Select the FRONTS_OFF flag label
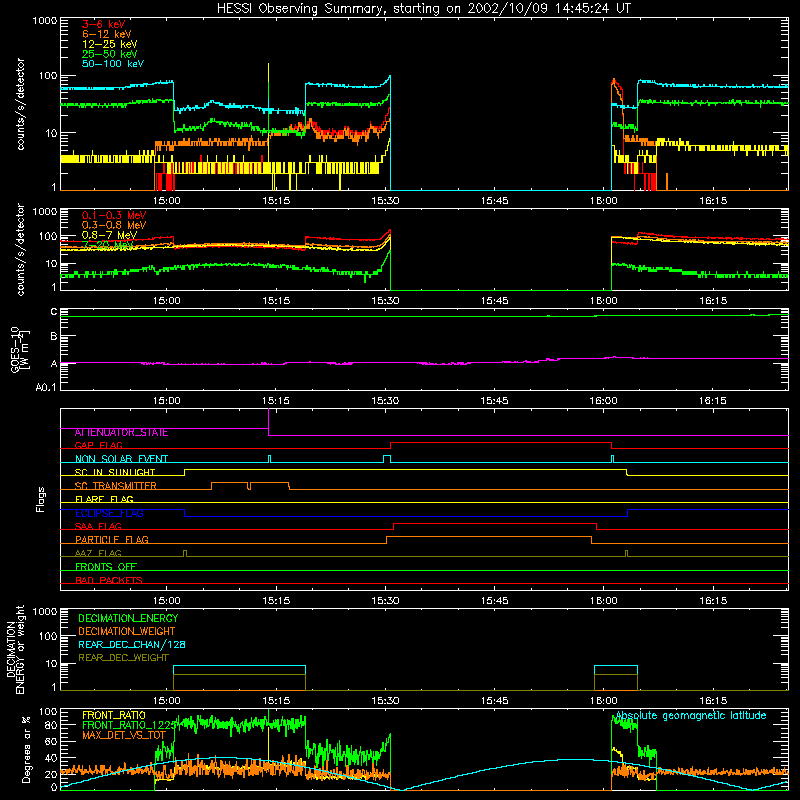800x800 pixels. (x=106, y=567)
